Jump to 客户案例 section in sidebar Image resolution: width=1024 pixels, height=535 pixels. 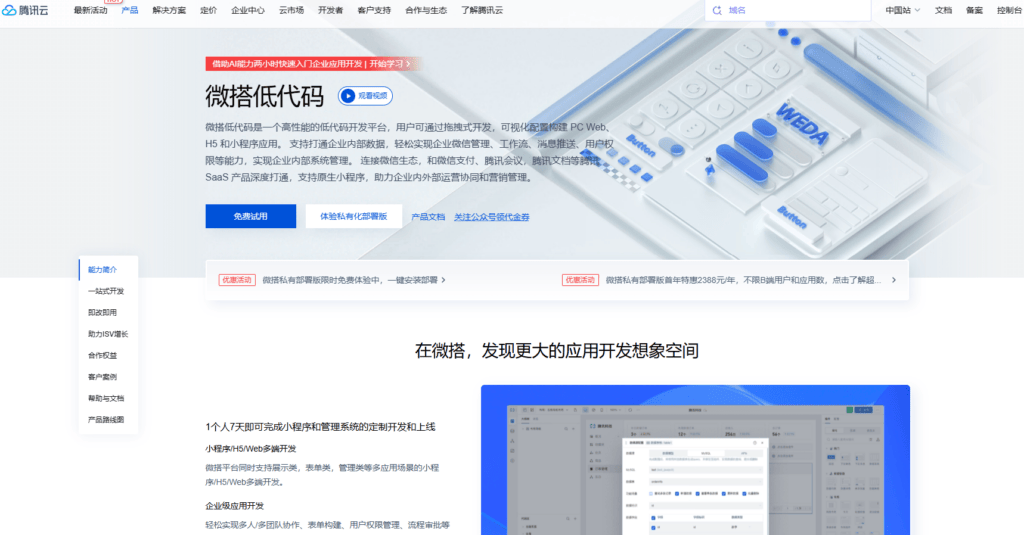point(102,377)
